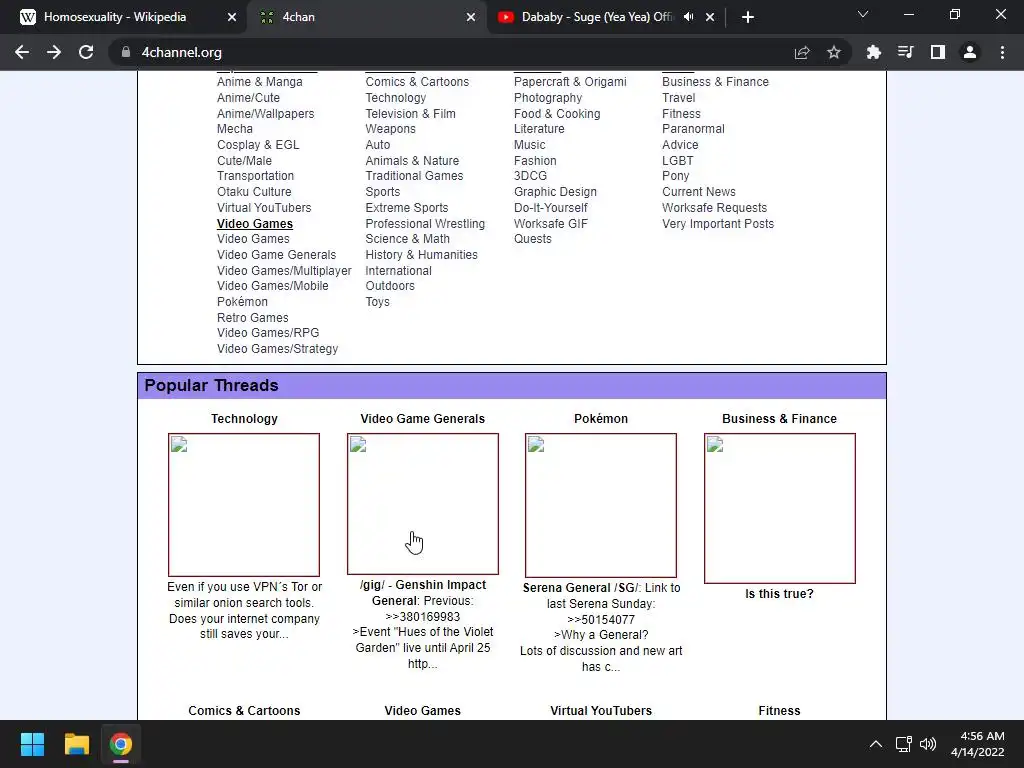Open the Retro Games board
This screenshot has height=768, width=1024.
(253, 317)
